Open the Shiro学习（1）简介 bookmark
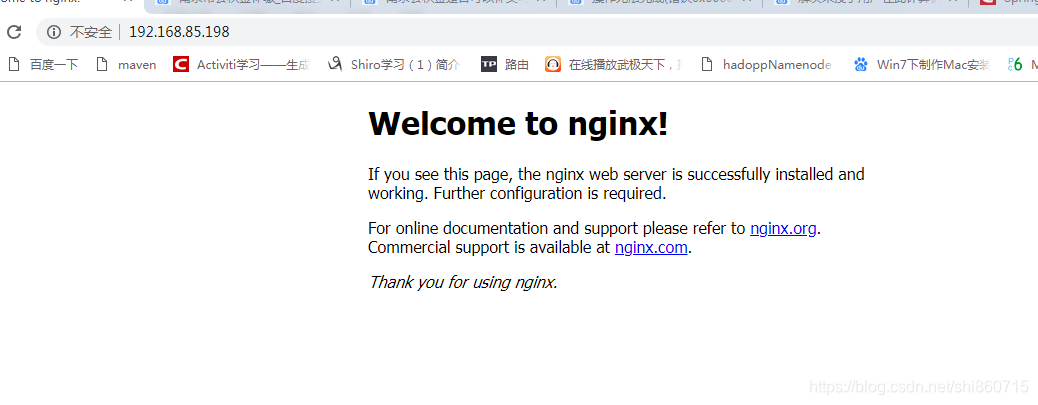The image size is (1038, 405). point(395,64)
